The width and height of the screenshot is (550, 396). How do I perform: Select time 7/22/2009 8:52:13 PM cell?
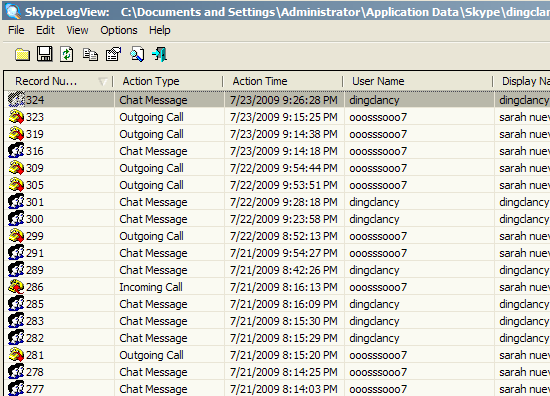point(284,236)
